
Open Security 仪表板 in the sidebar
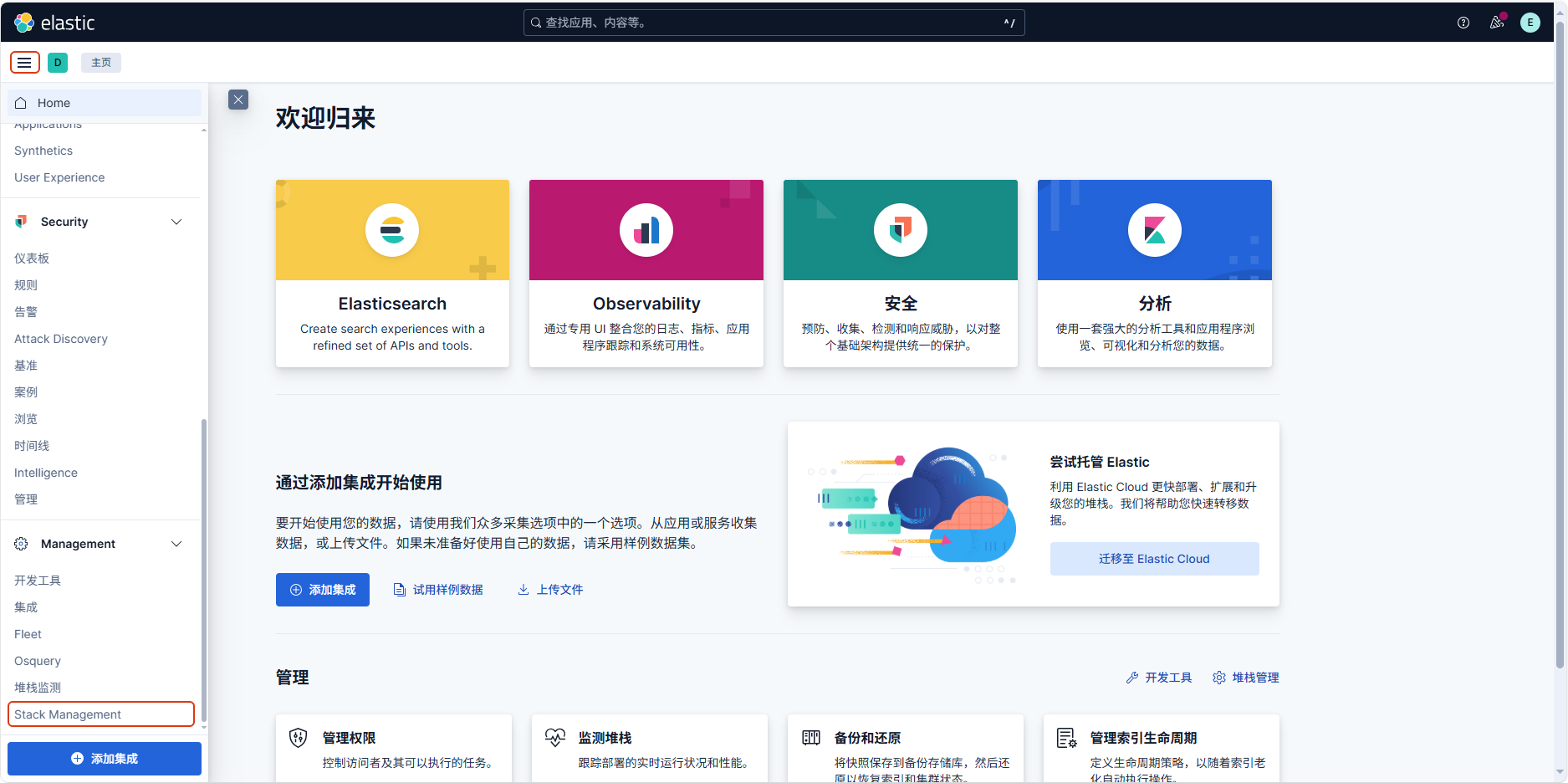[32, 258]
